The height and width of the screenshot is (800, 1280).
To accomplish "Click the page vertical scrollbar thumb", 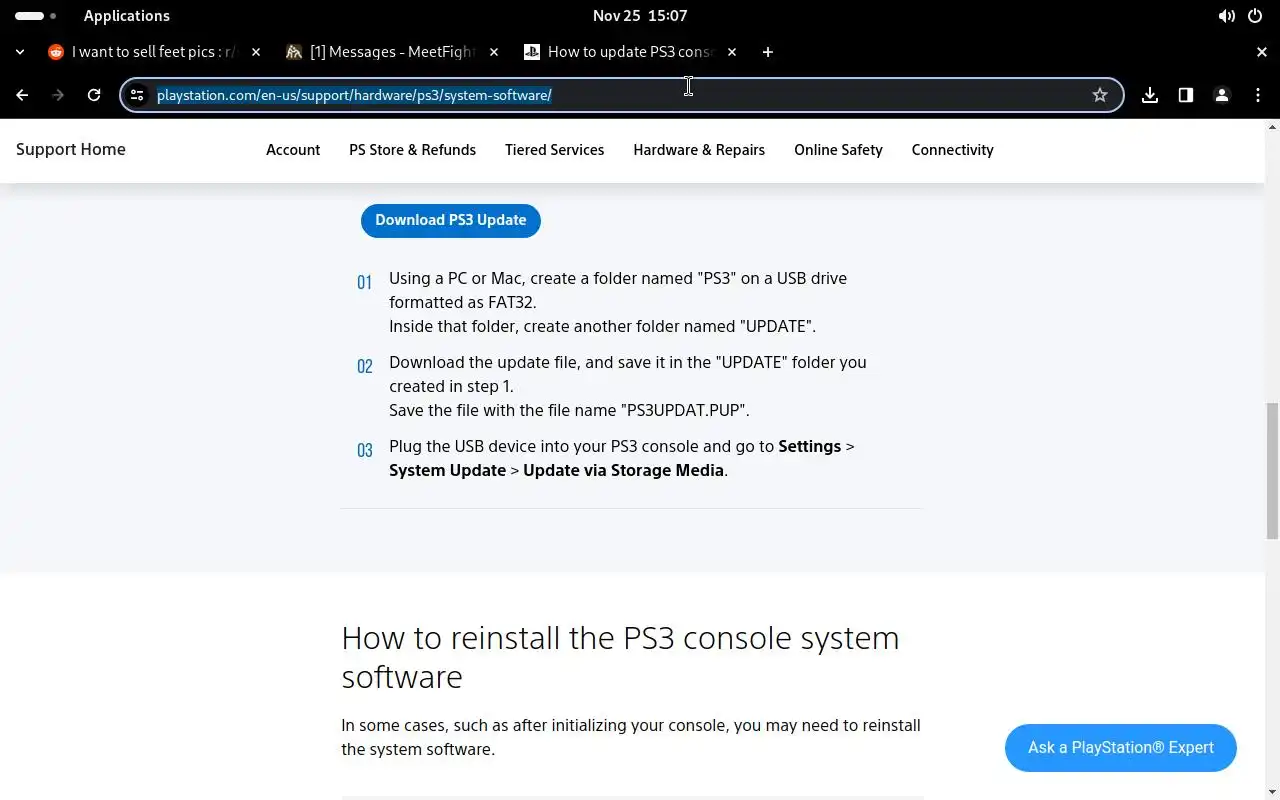I will tap(1272, 471).
